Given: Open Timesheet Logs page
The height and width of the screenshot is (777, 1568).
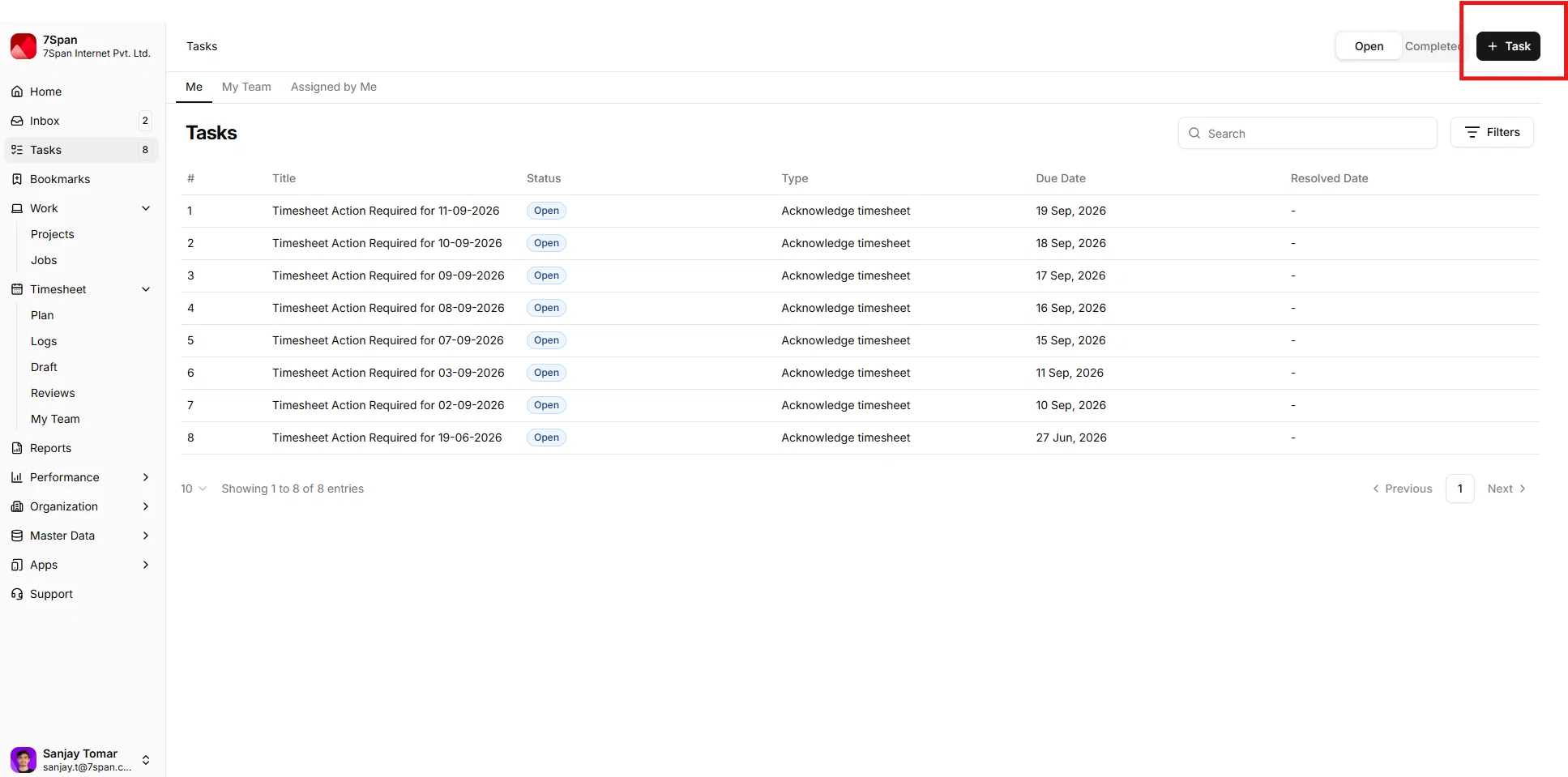Looking at the screenshot, I should coord(44,341).
